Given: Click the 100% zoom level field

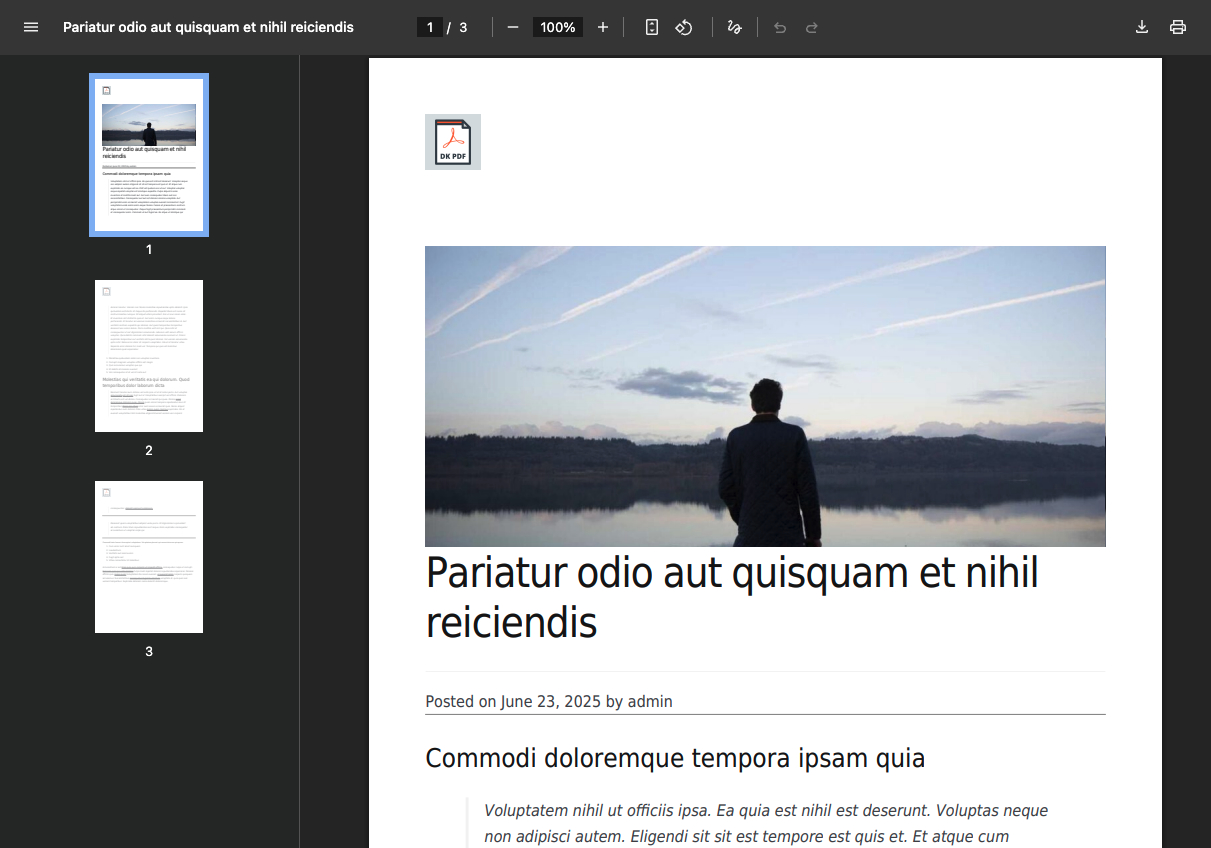Looking at the screenshot, I should (558, 27).
